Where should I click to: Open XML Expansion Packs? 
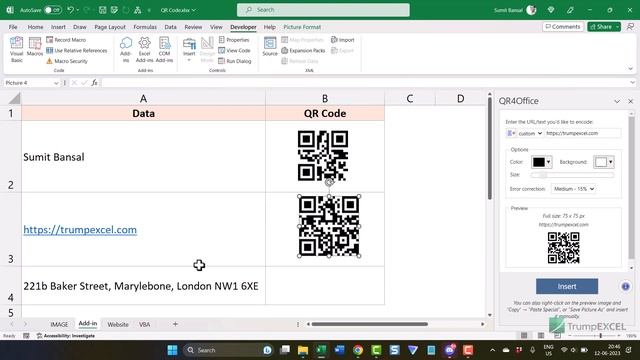tap(303, 50)
